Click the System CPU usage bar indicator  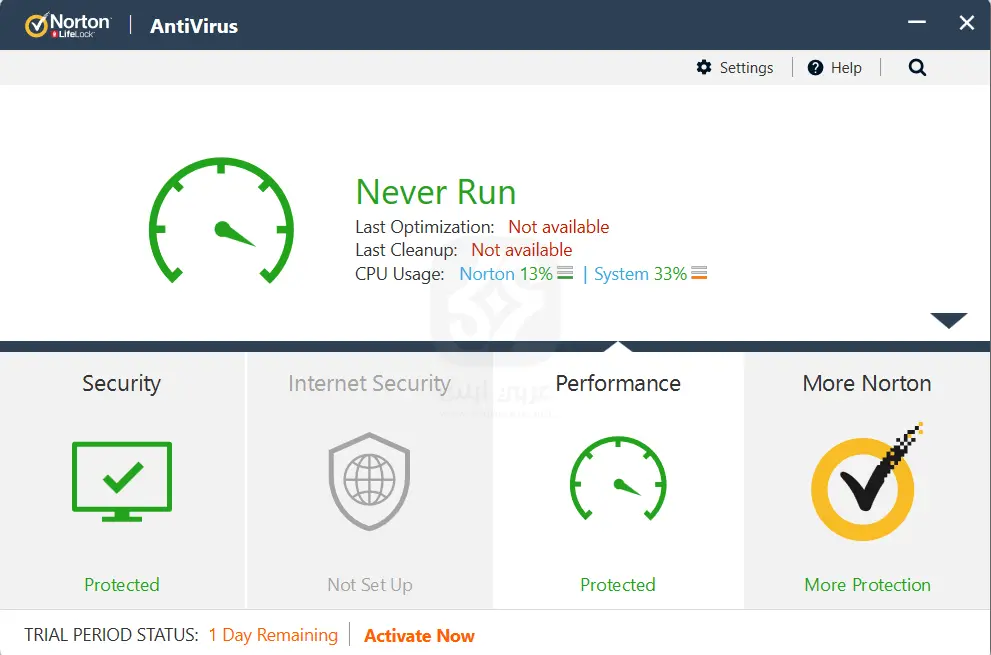[x=699, y=274]
